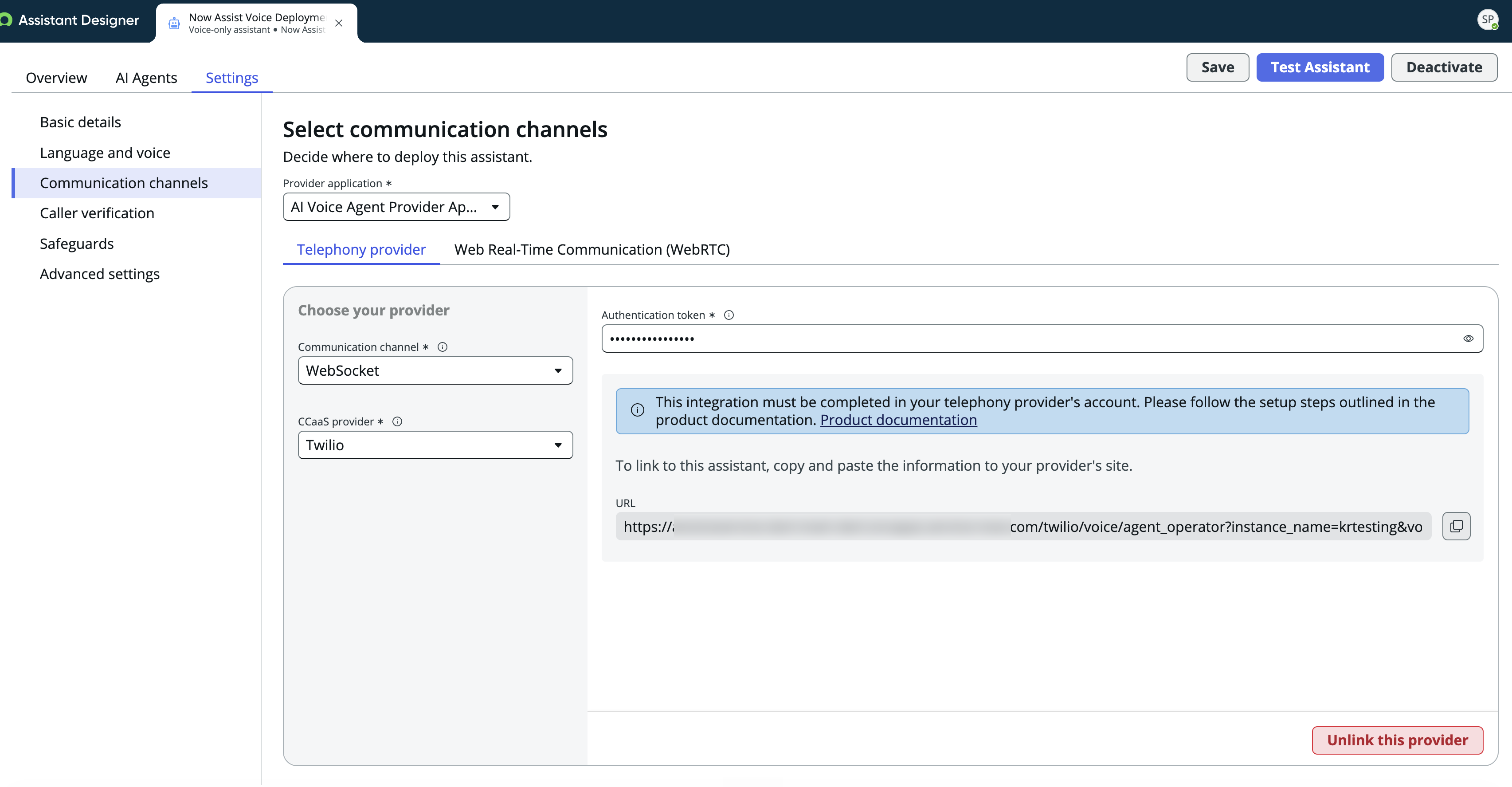The height and width of the screenshot is (787, 1512).
Task: Click Unlink this provider button
Action: click(1398, 740)
